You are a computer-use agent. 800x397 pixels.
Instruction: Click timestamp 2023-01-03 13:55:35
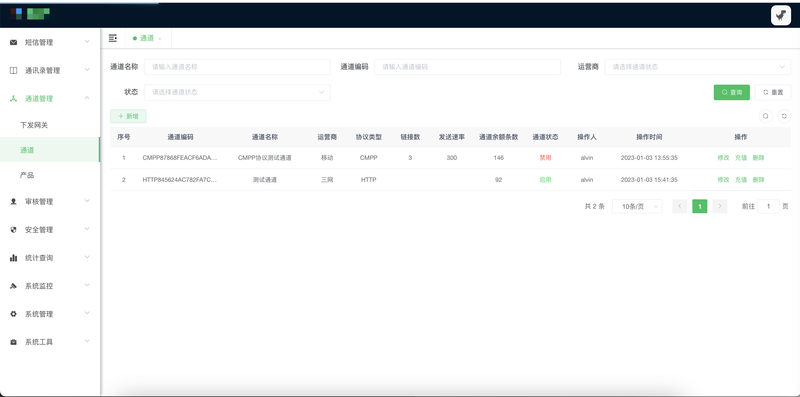click(x=649, y=158)
